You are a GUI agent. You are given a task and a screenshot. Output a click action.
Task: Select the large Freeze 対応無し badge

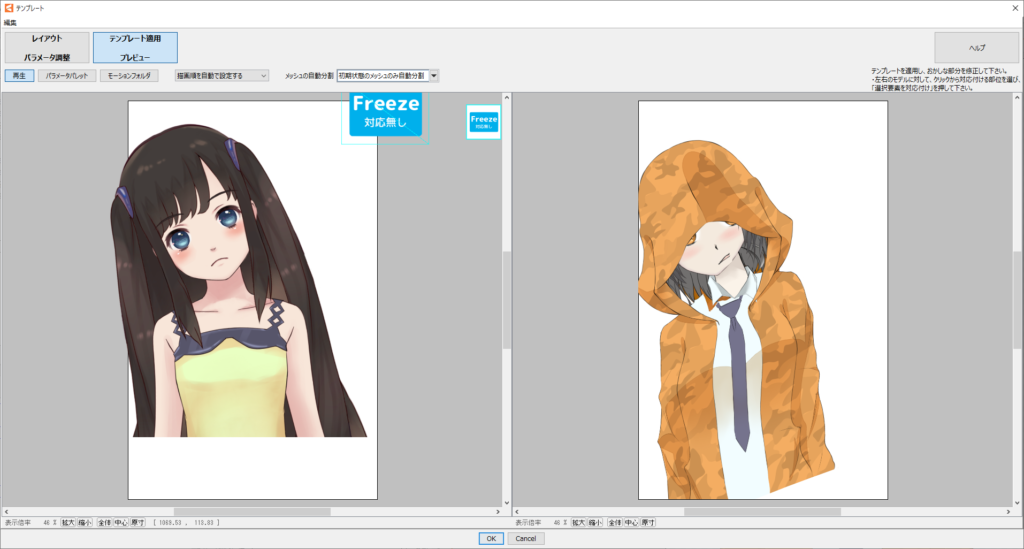coord(385,114)
